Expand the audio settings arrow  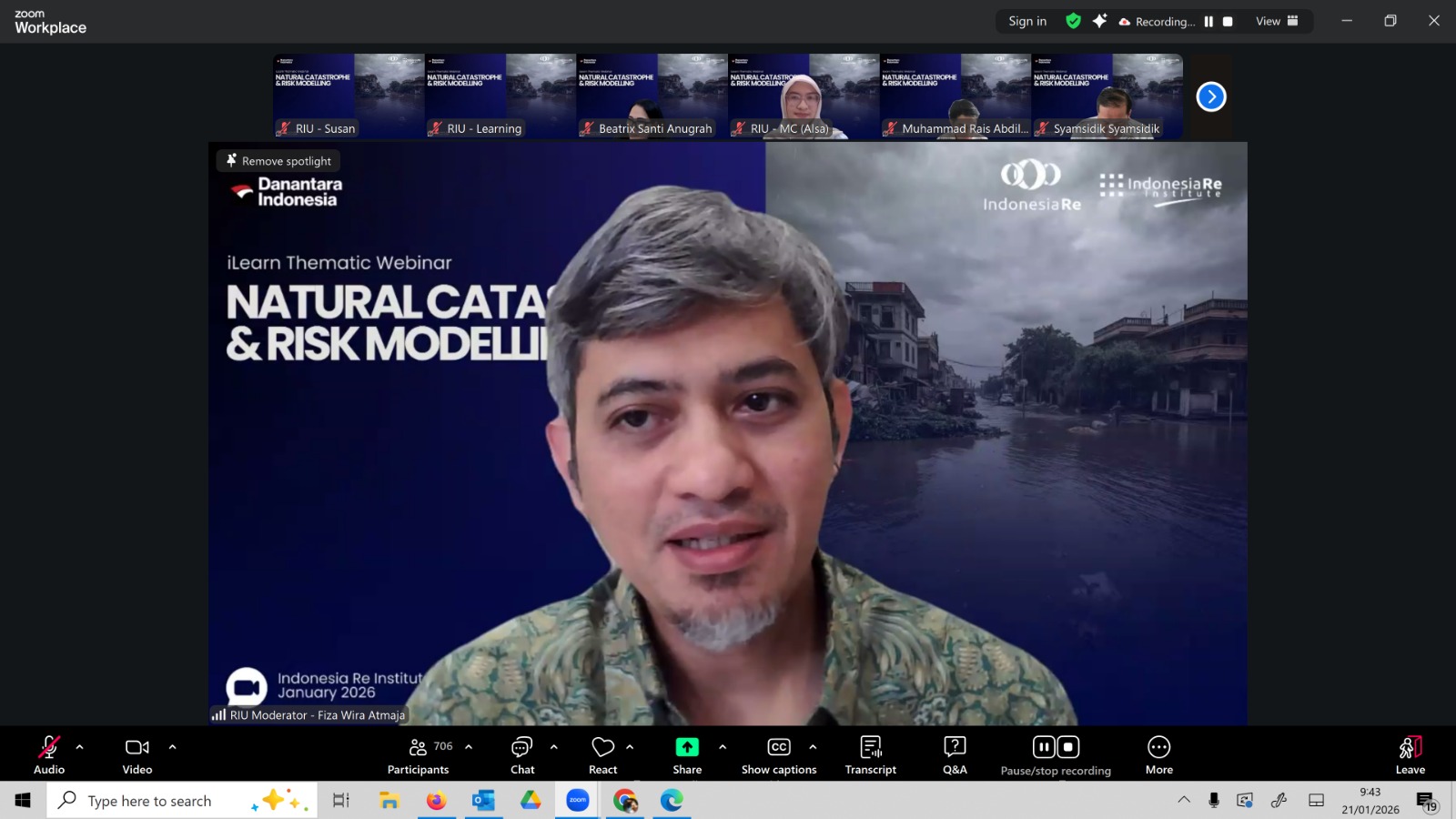pyautogui.click(x=80, y=747)
